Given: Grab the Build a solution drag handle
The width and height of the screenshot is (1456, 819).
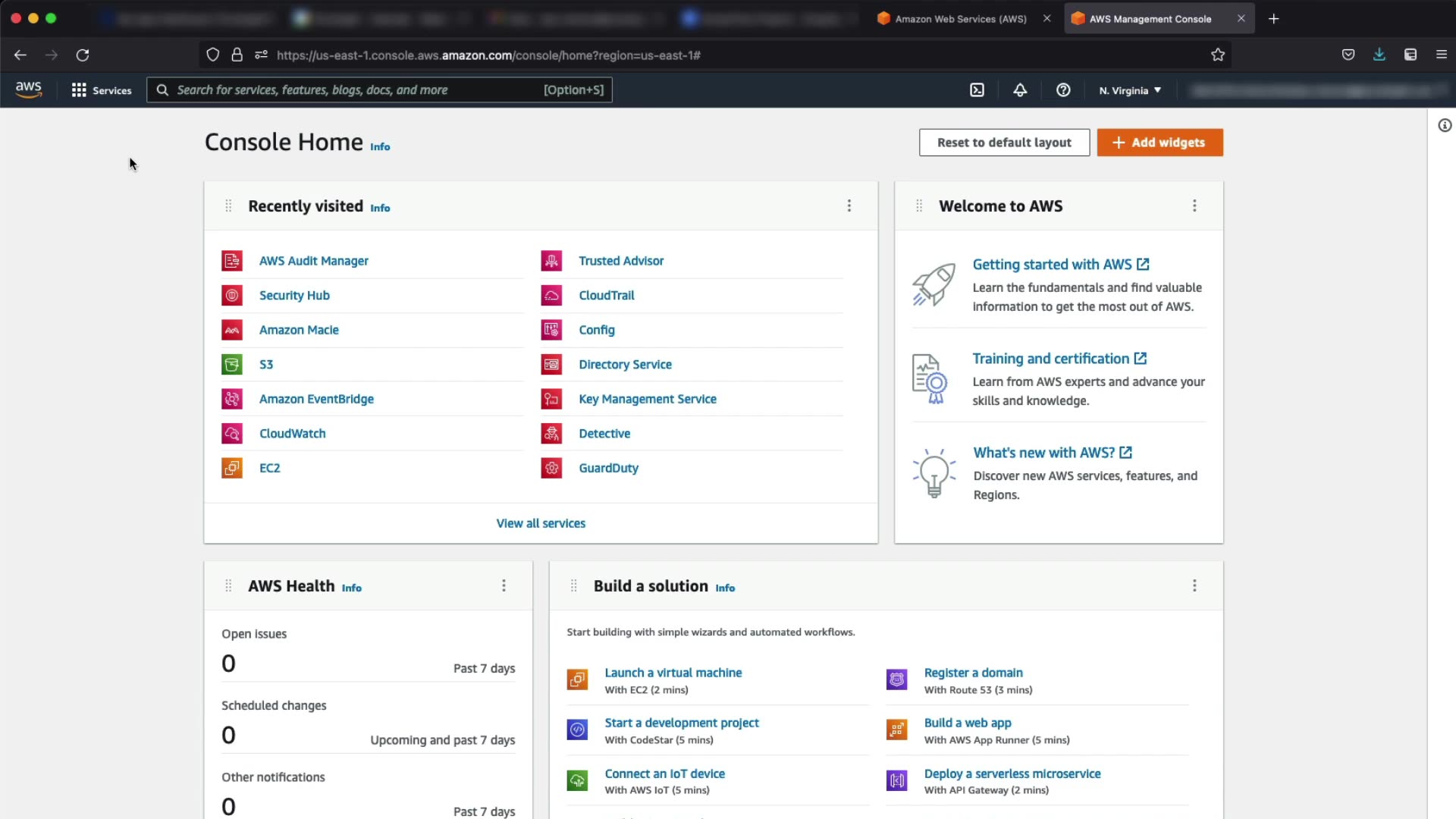Looking at the screenshot, I should [574, 585].
